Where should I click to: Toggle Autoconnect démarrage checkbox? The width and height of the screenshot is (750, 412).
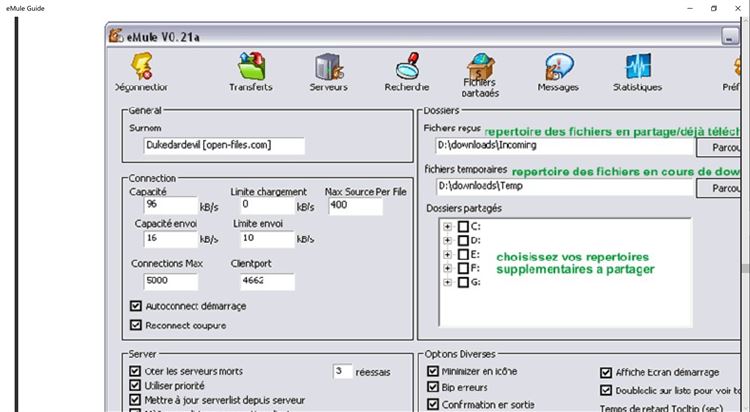[x=136, y=306]
